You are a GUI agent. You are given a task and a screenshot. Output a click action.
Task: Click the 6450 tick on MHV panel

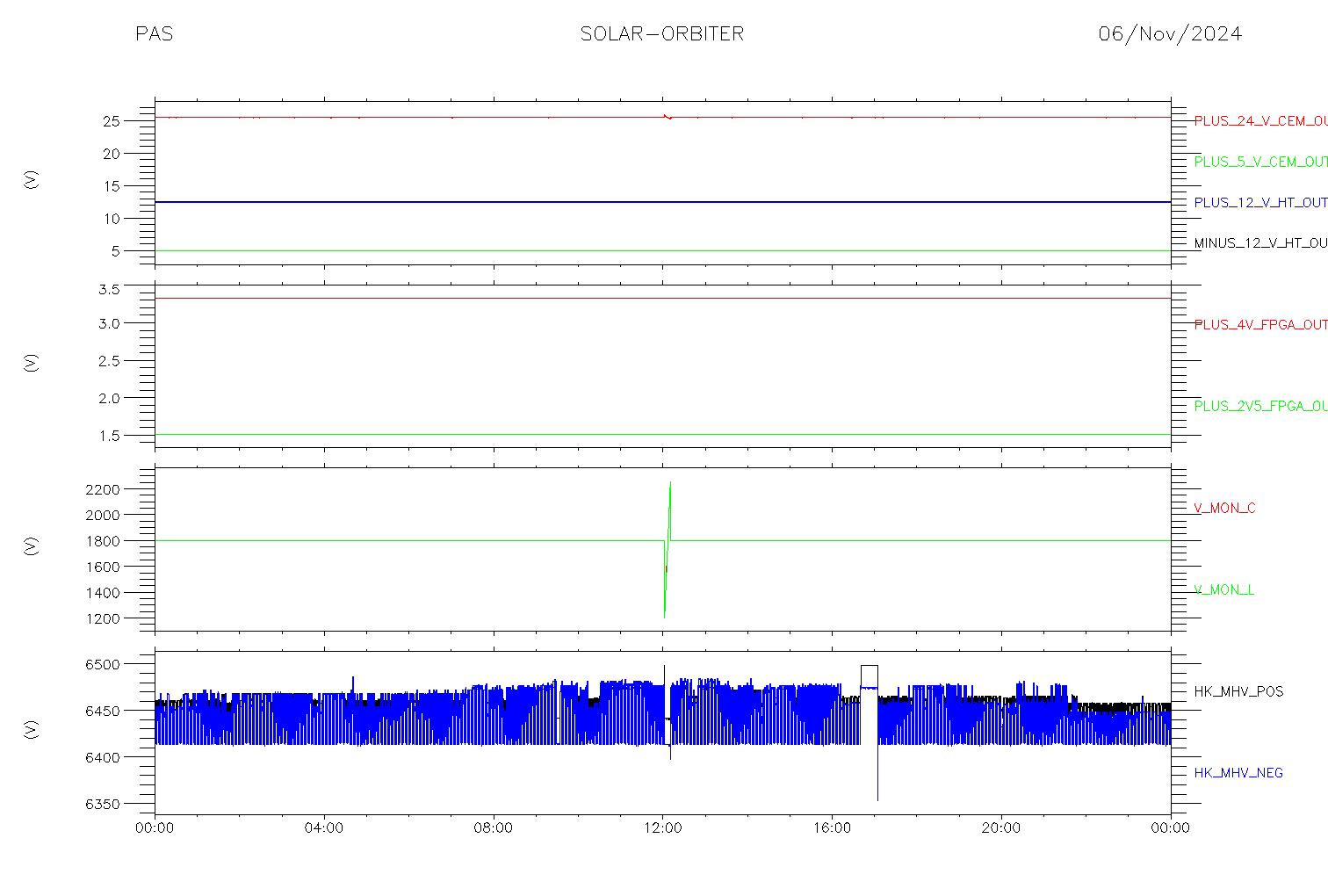point(103,711)
